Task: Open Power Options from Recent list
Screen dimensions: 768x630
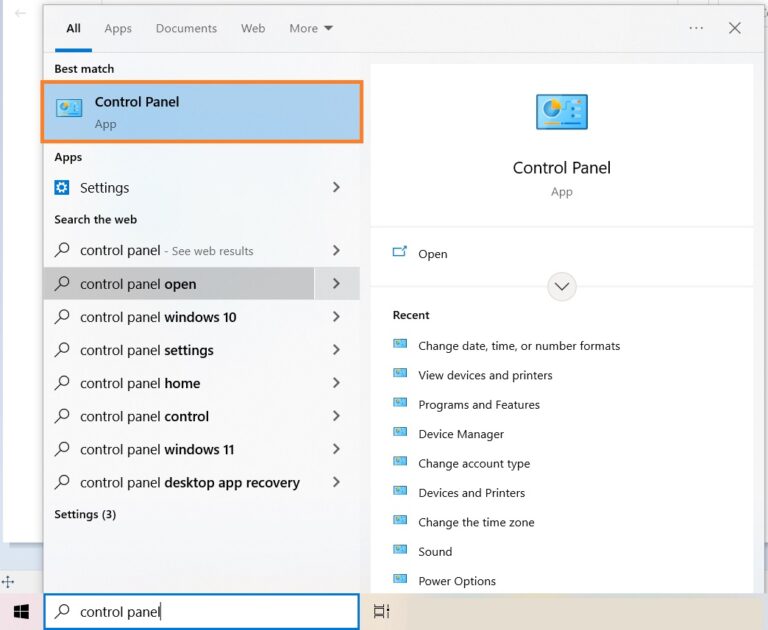Action: click(x=456, y=581)
